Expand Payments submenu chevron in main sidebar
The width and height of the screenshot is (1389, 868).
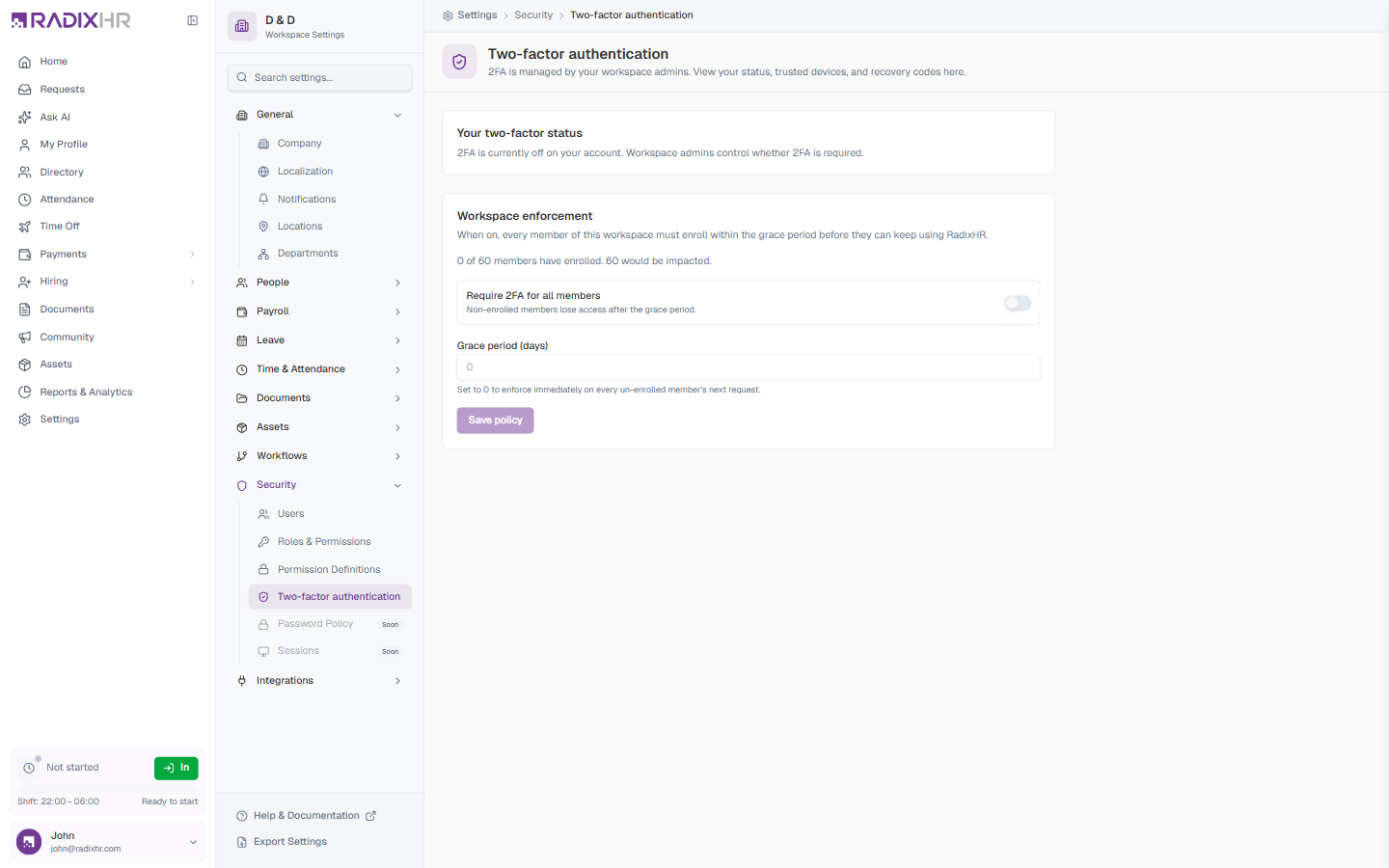(x=193, y=255)
